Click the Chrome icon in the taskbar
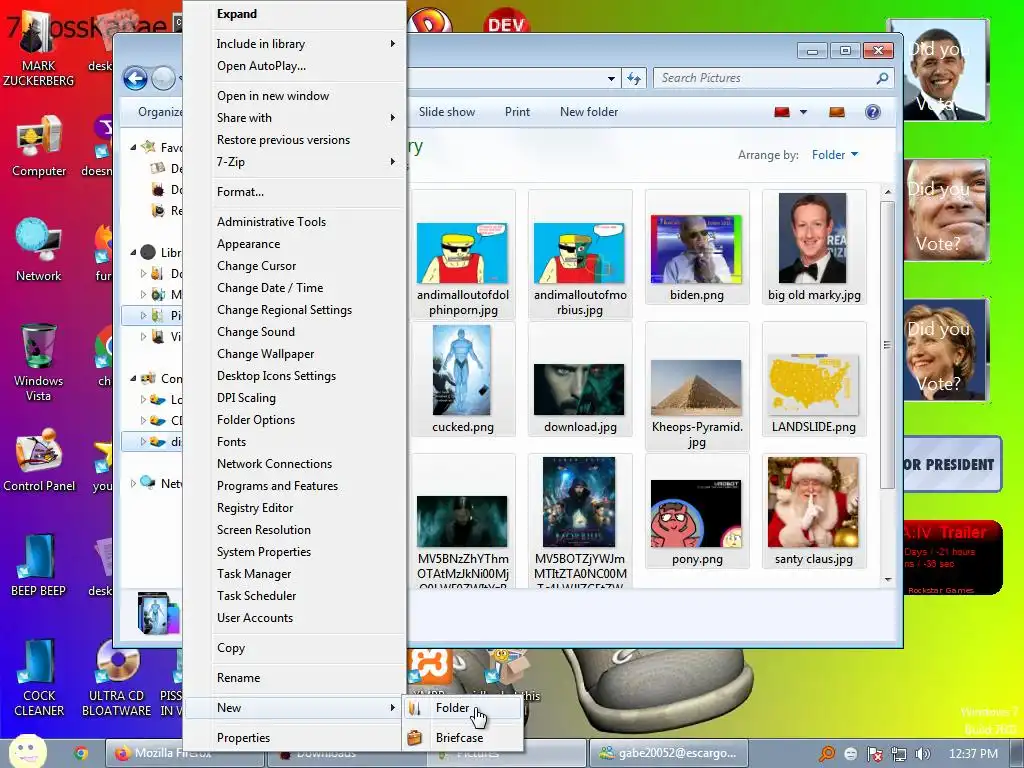This screenshot has height=768, width=1024. click(x=81, y=753)
